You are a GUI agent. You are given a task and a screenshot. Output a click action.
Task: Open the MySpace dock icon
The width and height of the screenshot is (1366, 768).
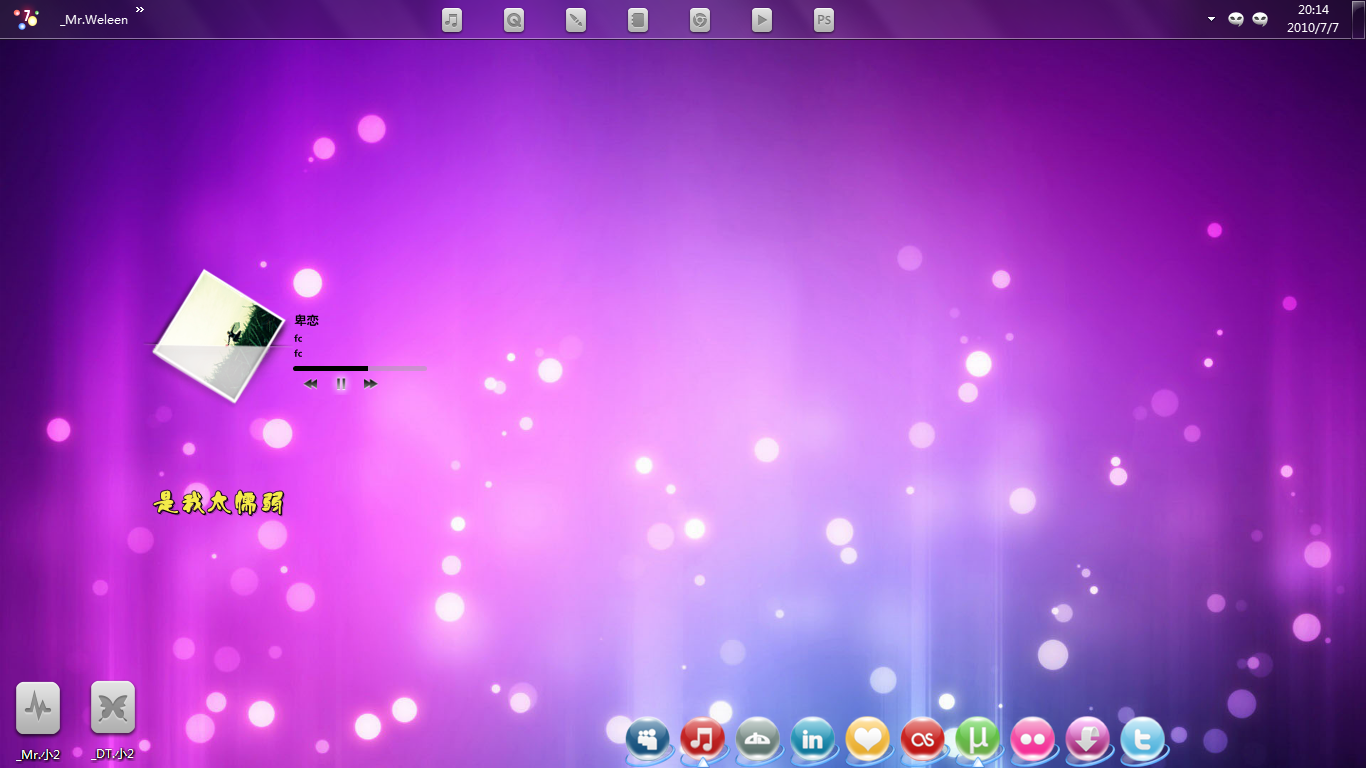click(648, 740)
